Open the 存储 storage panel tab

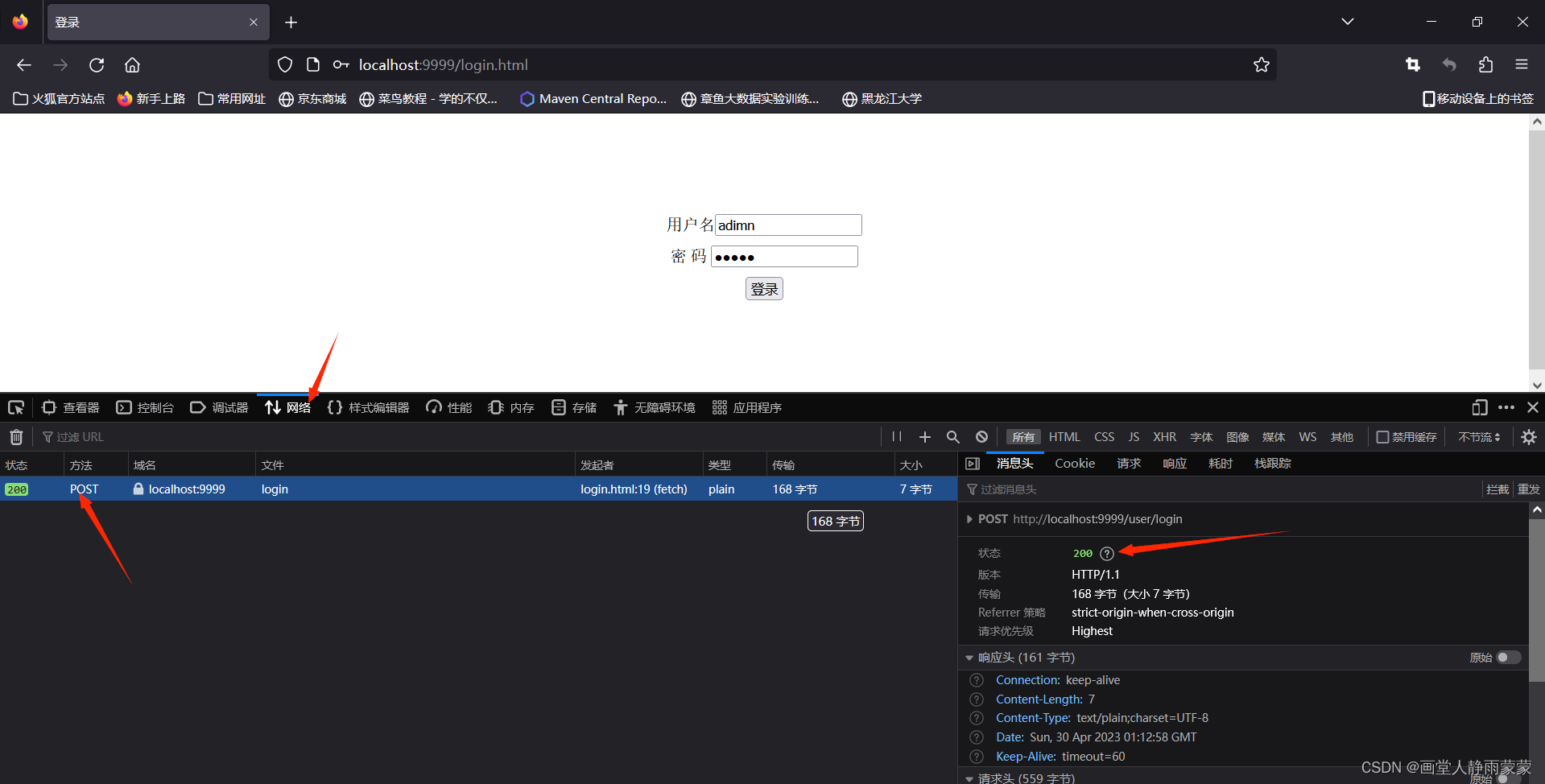click(573, 407)
